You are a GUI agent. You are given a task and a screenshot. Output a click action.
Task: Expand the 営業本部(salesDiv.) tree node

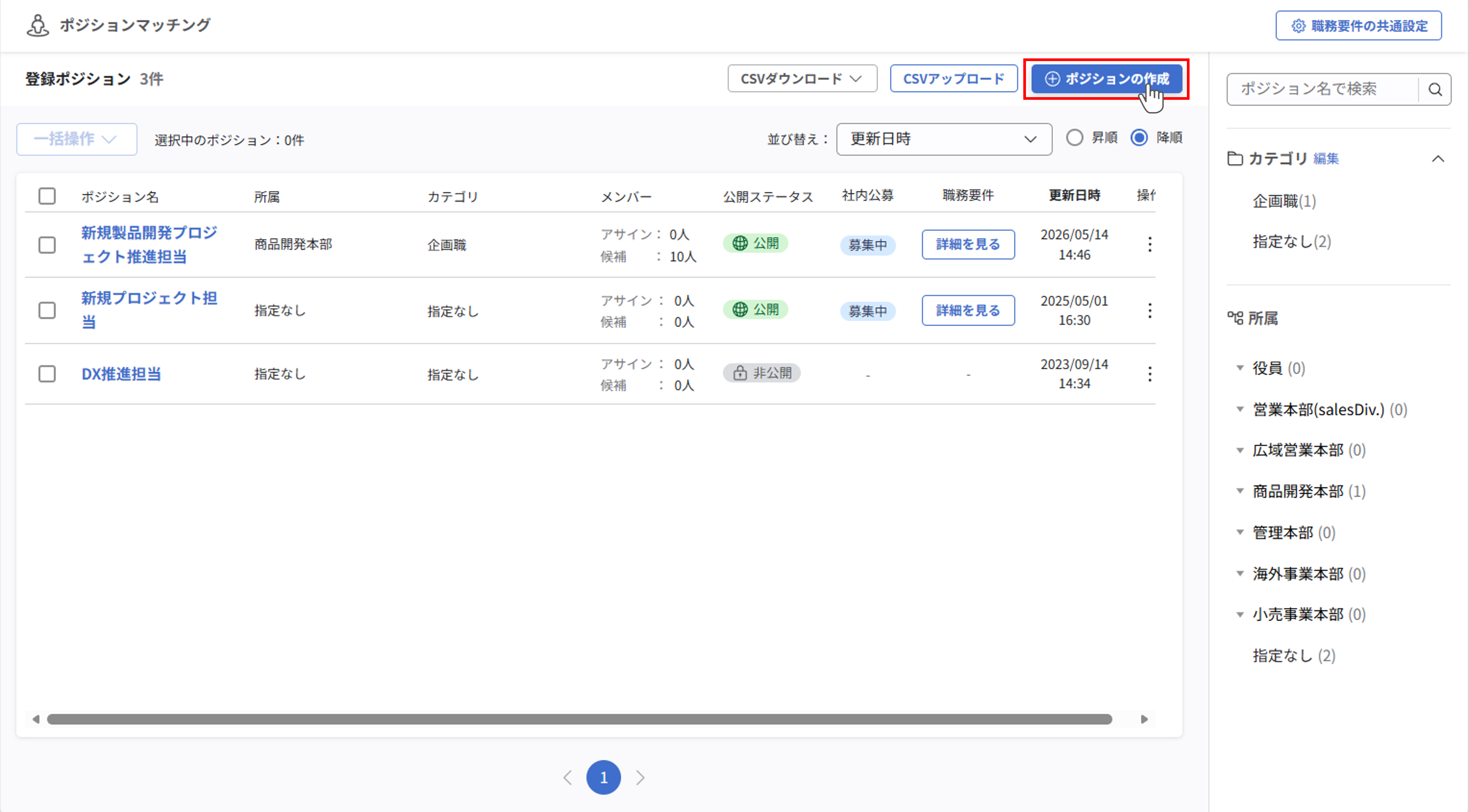(1239, 410)
